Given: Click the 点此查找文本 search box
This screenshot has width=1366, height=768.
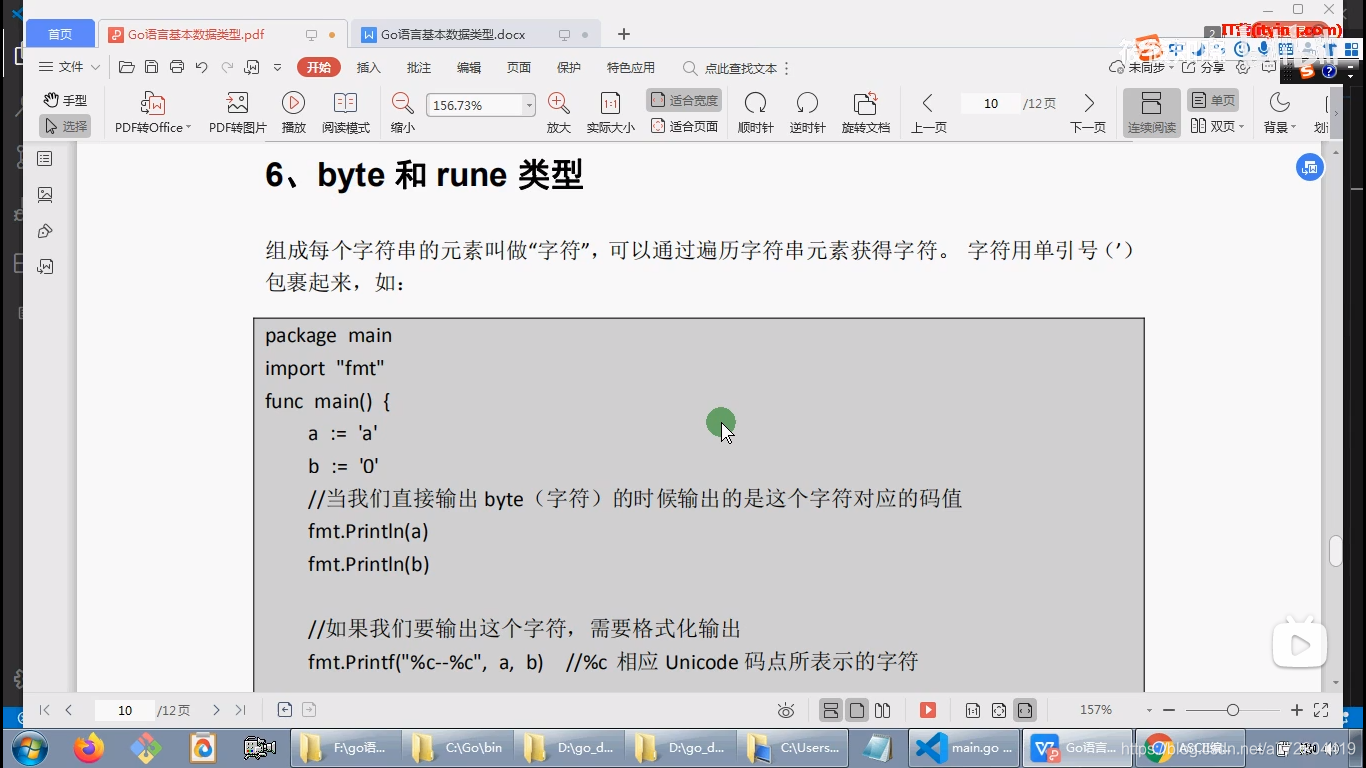Looking at the screenshot, I should click(735, 68).
